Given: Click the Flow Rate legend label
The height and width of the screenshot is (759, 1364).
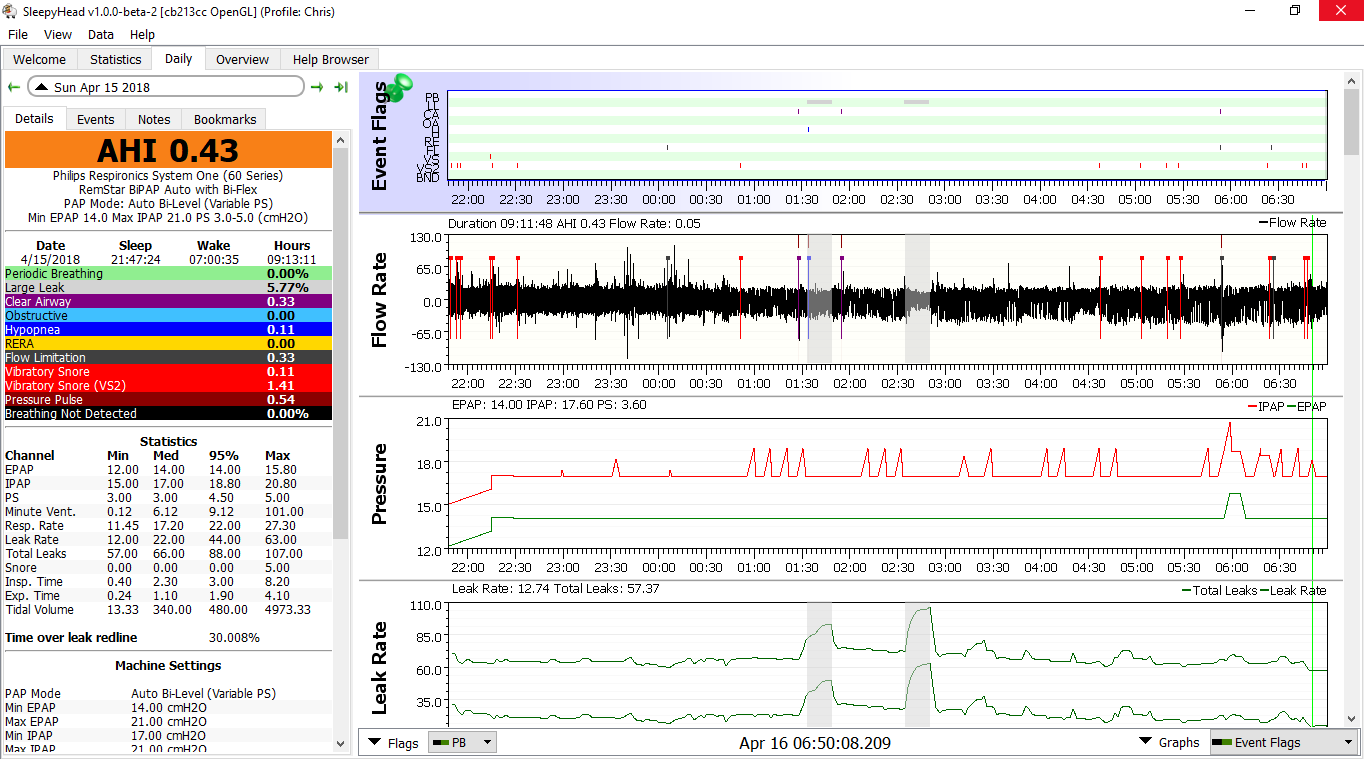Looking at the screenshot, I should coord(1293,222).
